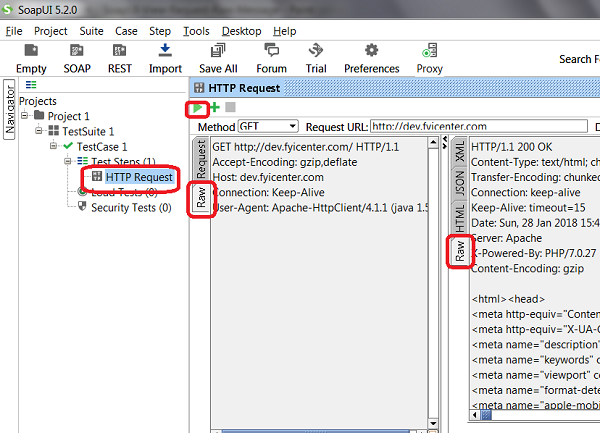Open the Step menu

click(160, 31)
